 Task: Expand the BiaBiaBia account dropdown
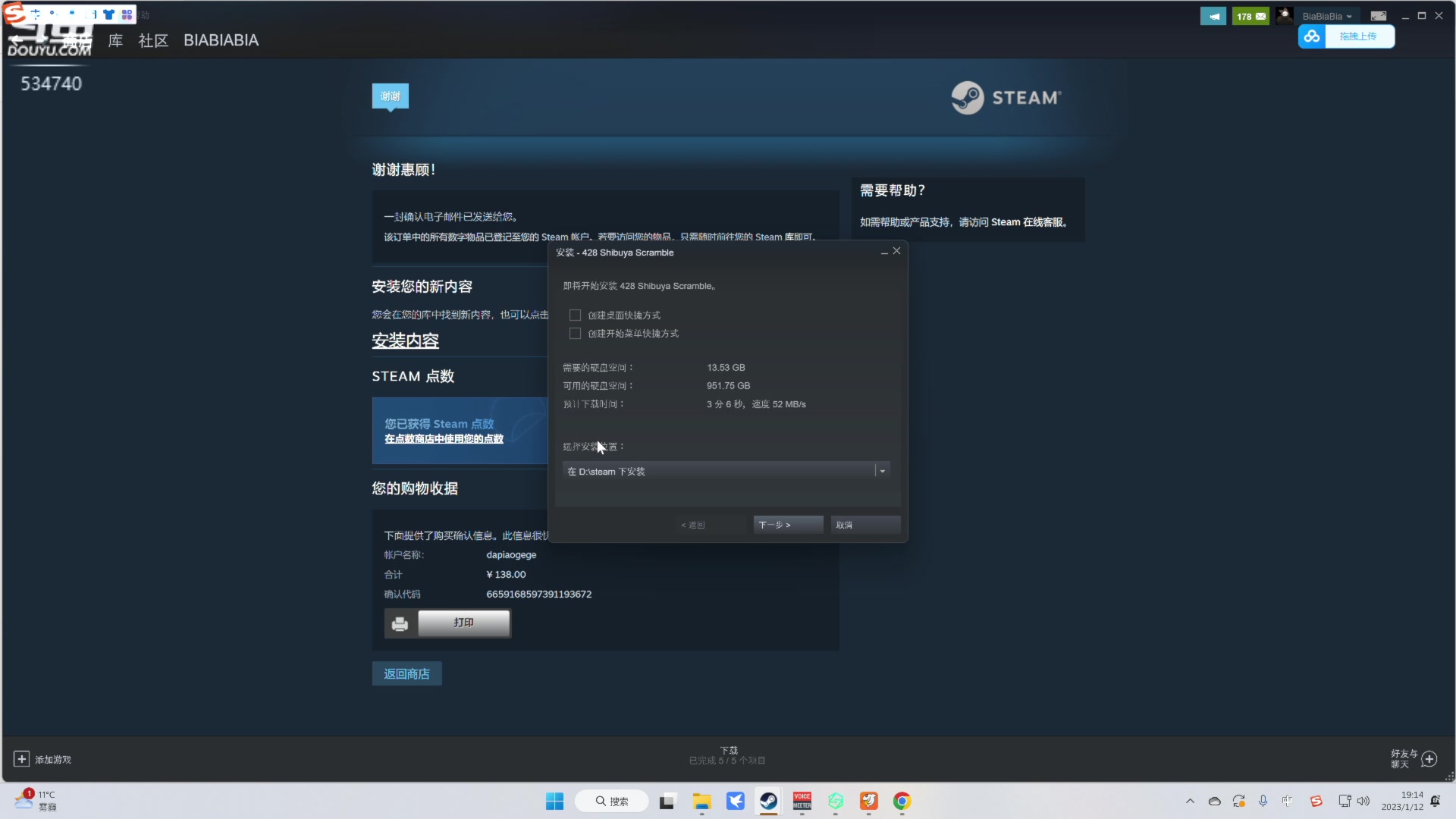1327,16
